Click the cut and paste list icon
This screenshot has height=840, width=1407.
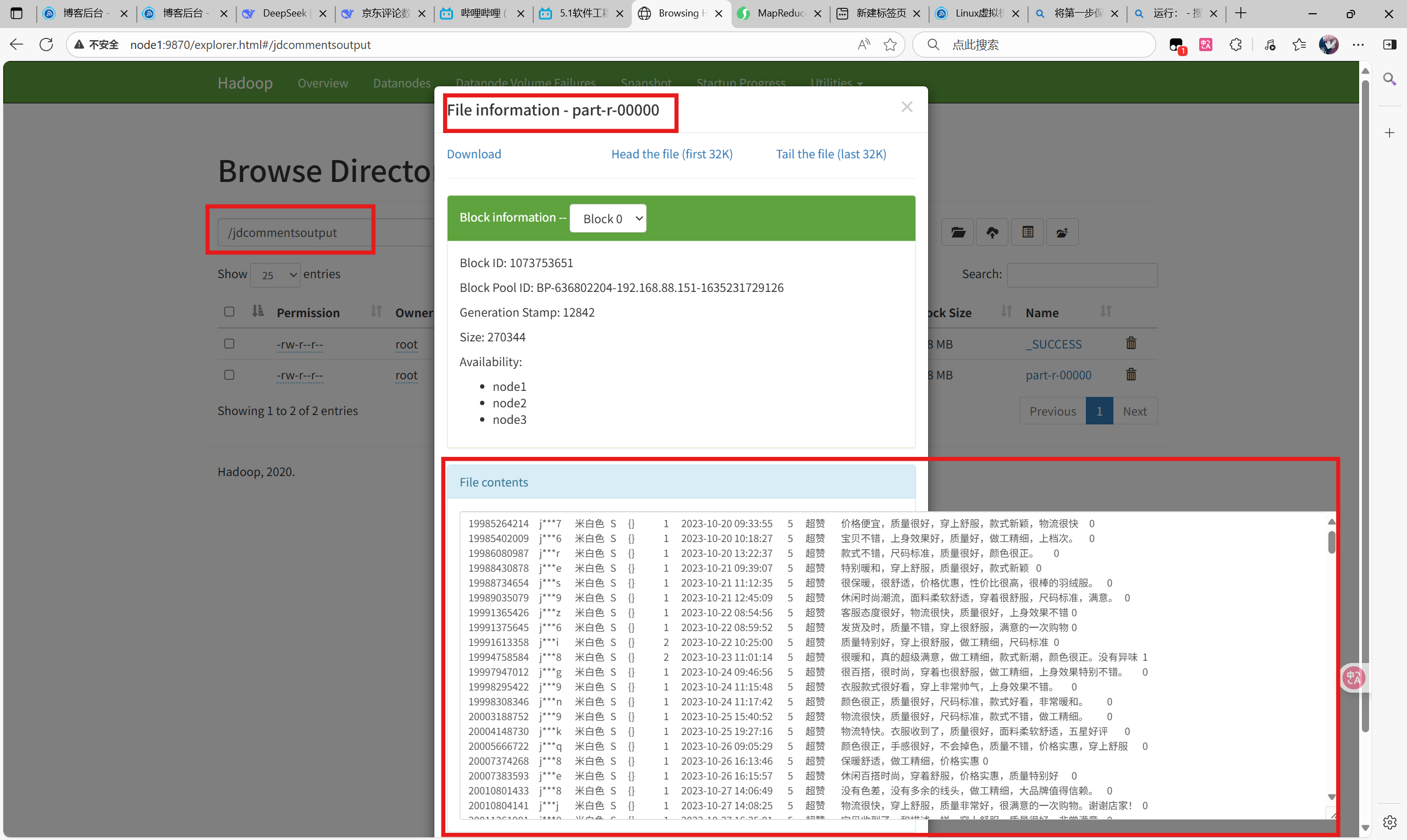[x=1027, y=232]
